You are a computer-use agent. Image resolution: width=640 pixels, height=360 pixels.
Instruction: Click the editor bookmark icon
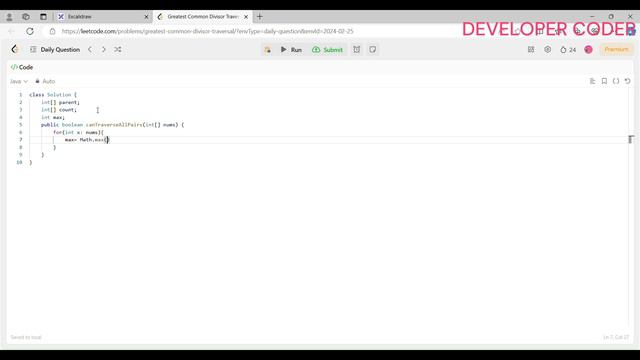604,81
